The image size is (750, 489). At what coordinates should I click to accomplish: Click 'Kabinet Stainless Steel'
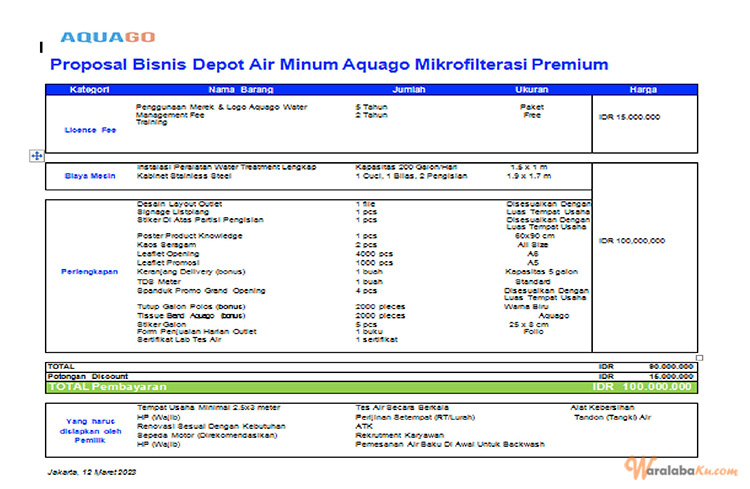pyautogui.click(x=184, y=176)
